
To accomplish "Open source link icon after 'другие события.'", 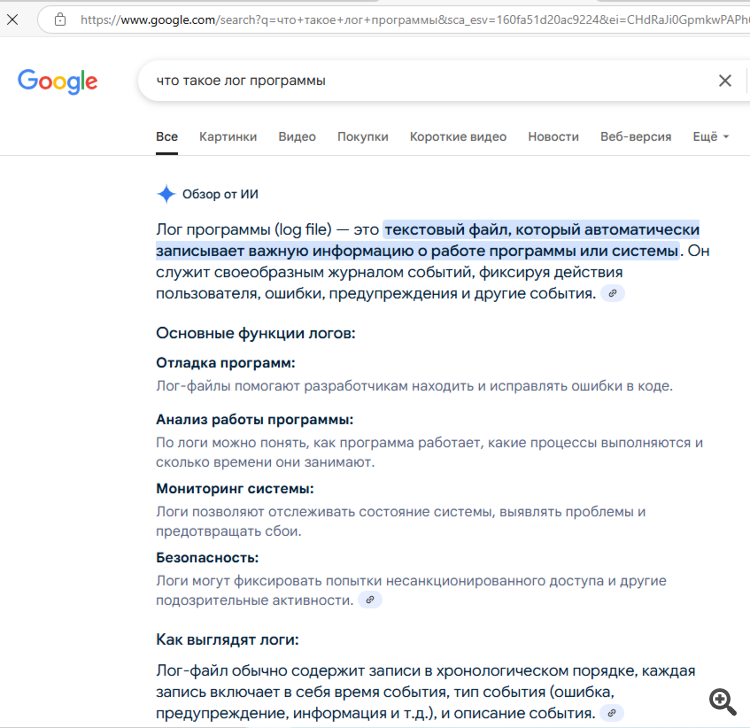I will [612, 294].
